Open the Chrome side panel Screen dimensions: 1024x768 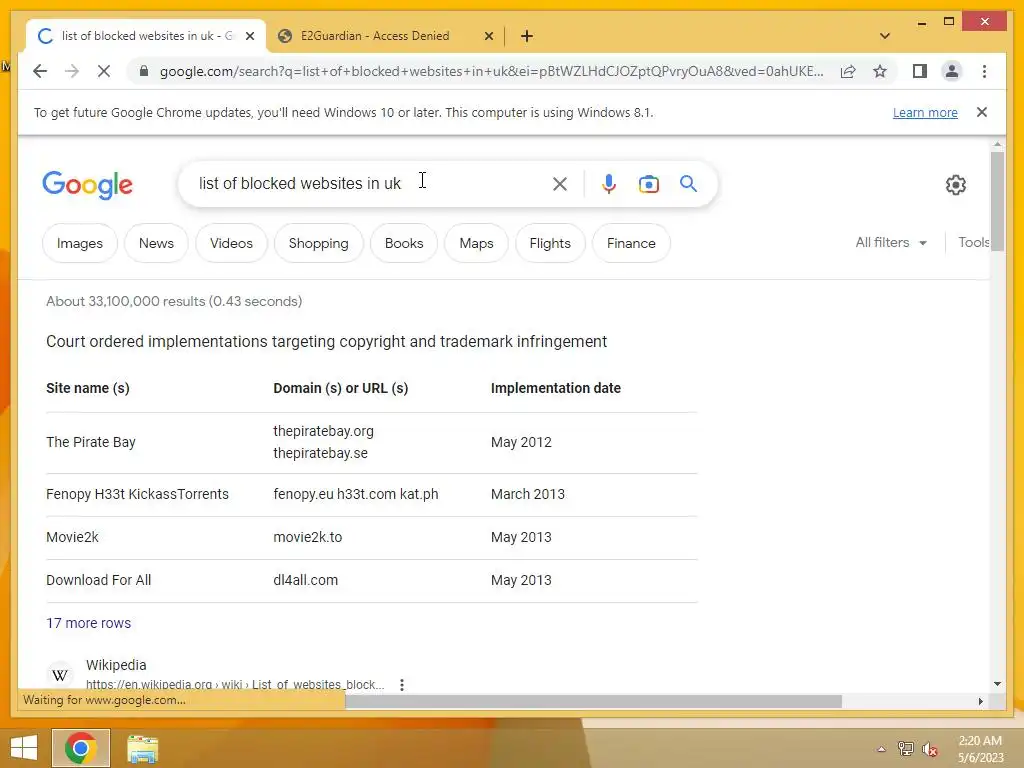(920, 71)
